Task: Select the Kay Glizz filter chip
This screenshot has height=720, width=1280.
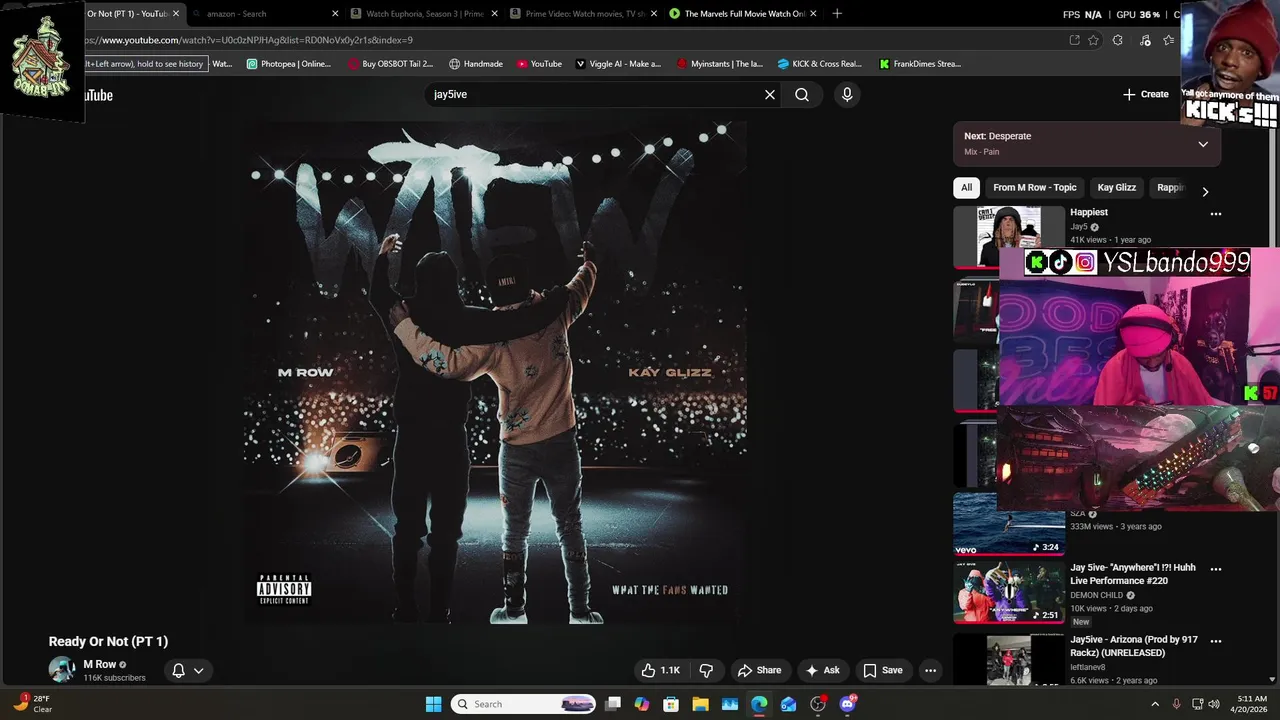Action: click(x=1116, y=187)
